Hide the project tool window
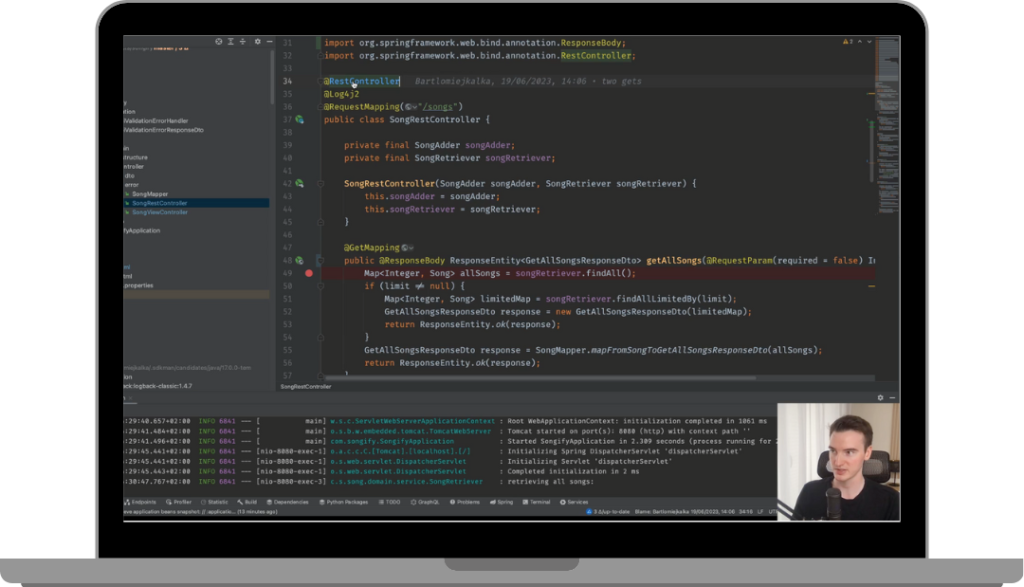This screenshot has width=1024, height=587. [x=269, y=42]
